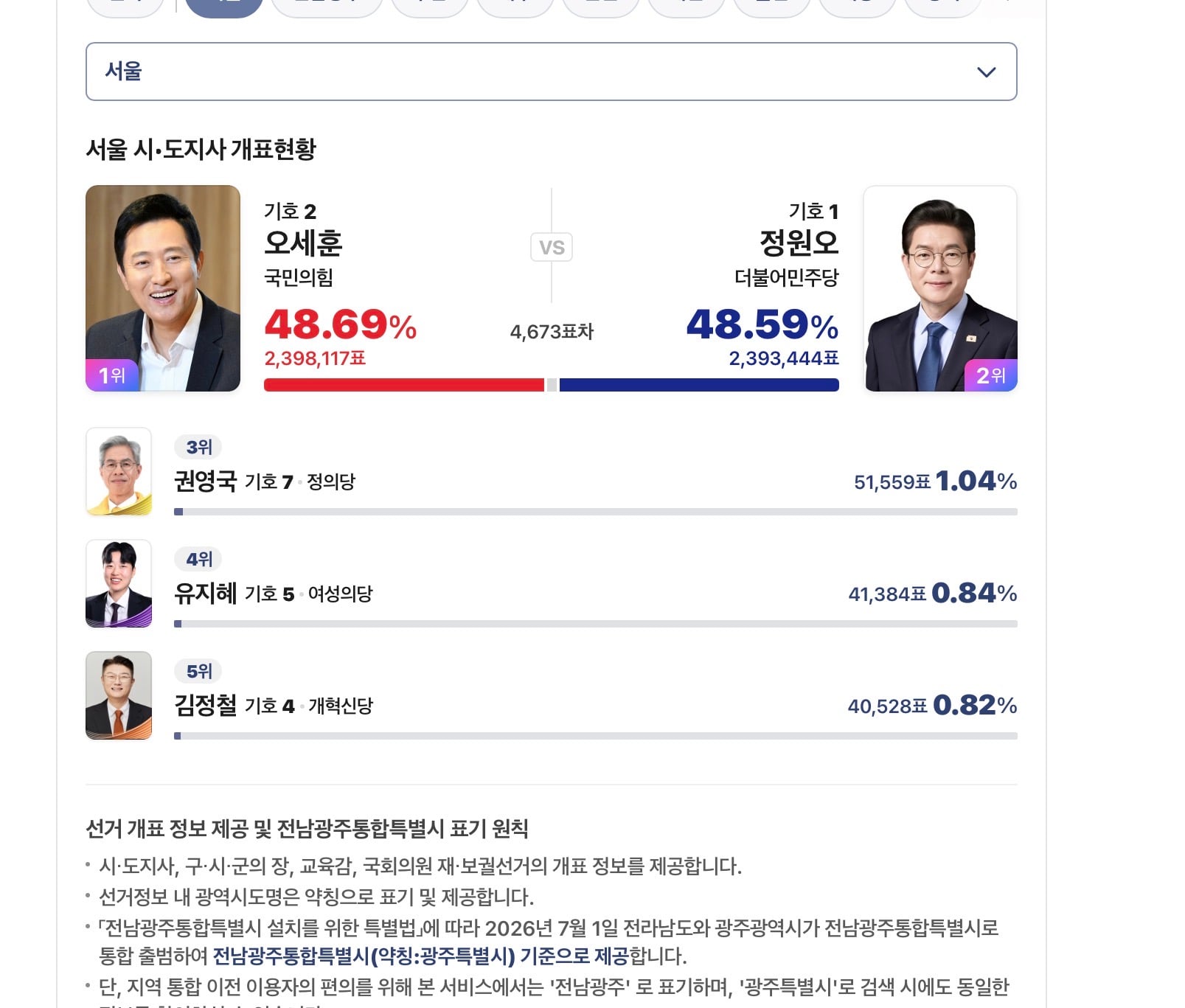The width and height of the screenshot is (1185, 1008).
Task: Click 유지혜's small profile photo
Action: coord(119,583)
